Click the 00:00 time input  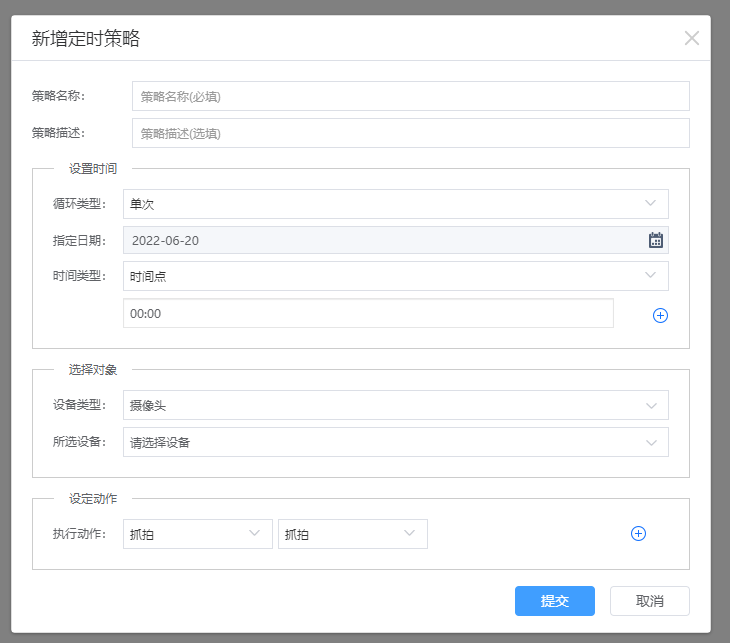click(x=368, y=313)
